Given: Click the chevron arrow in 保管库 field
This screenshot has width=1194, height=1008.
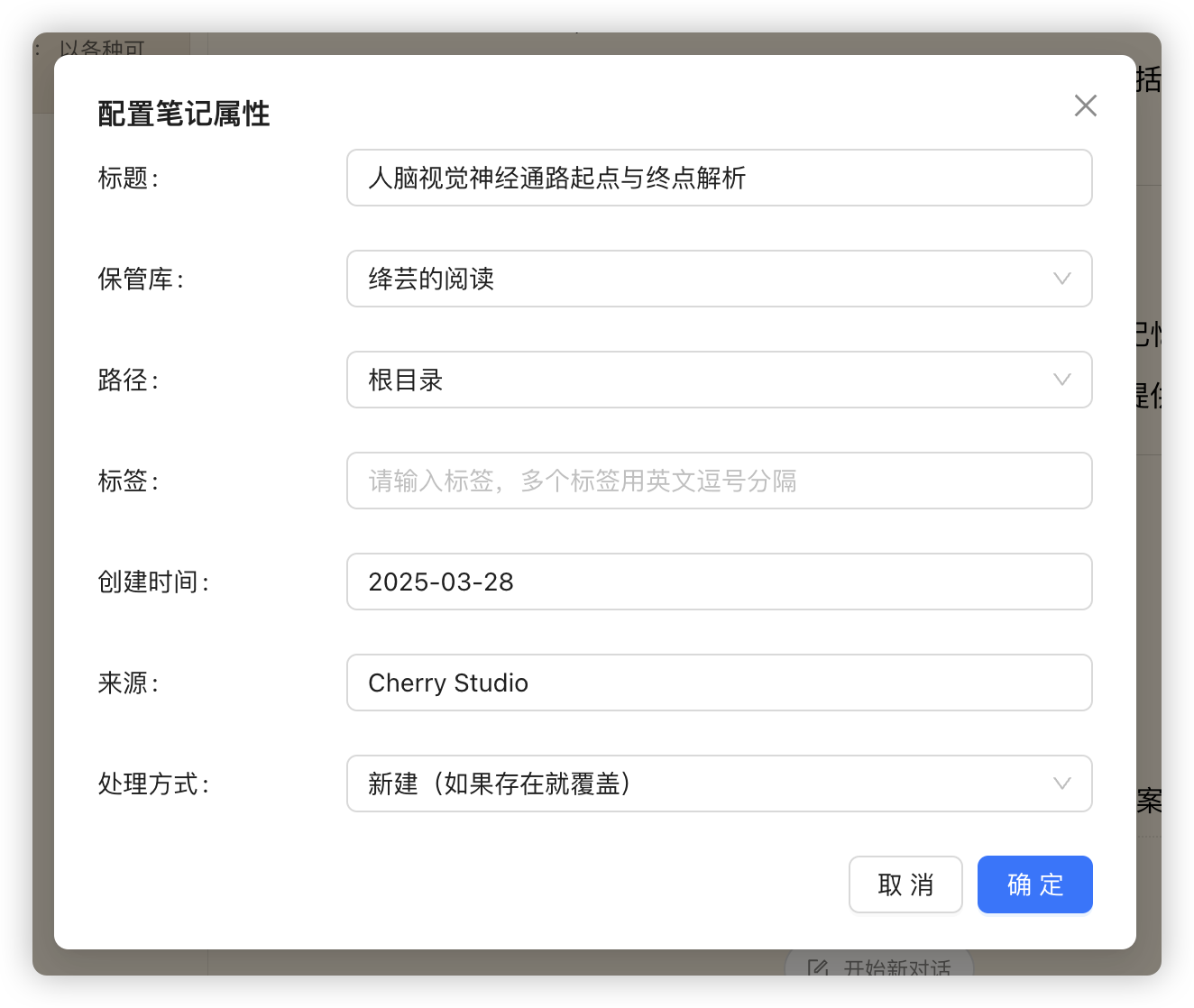Looking at the screenshot, I should coord(1061,279).
